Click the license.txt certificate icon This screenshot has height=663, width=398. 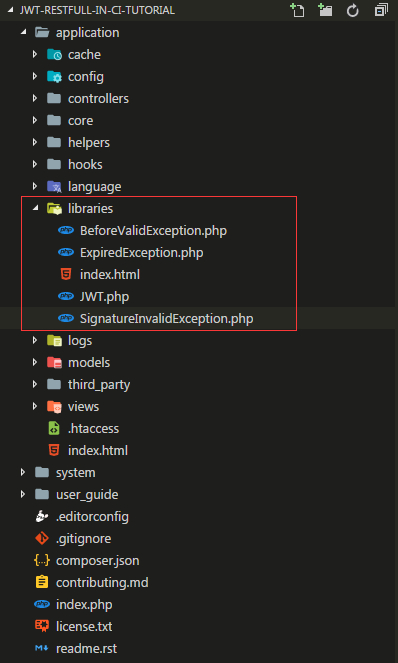(42, 626)
